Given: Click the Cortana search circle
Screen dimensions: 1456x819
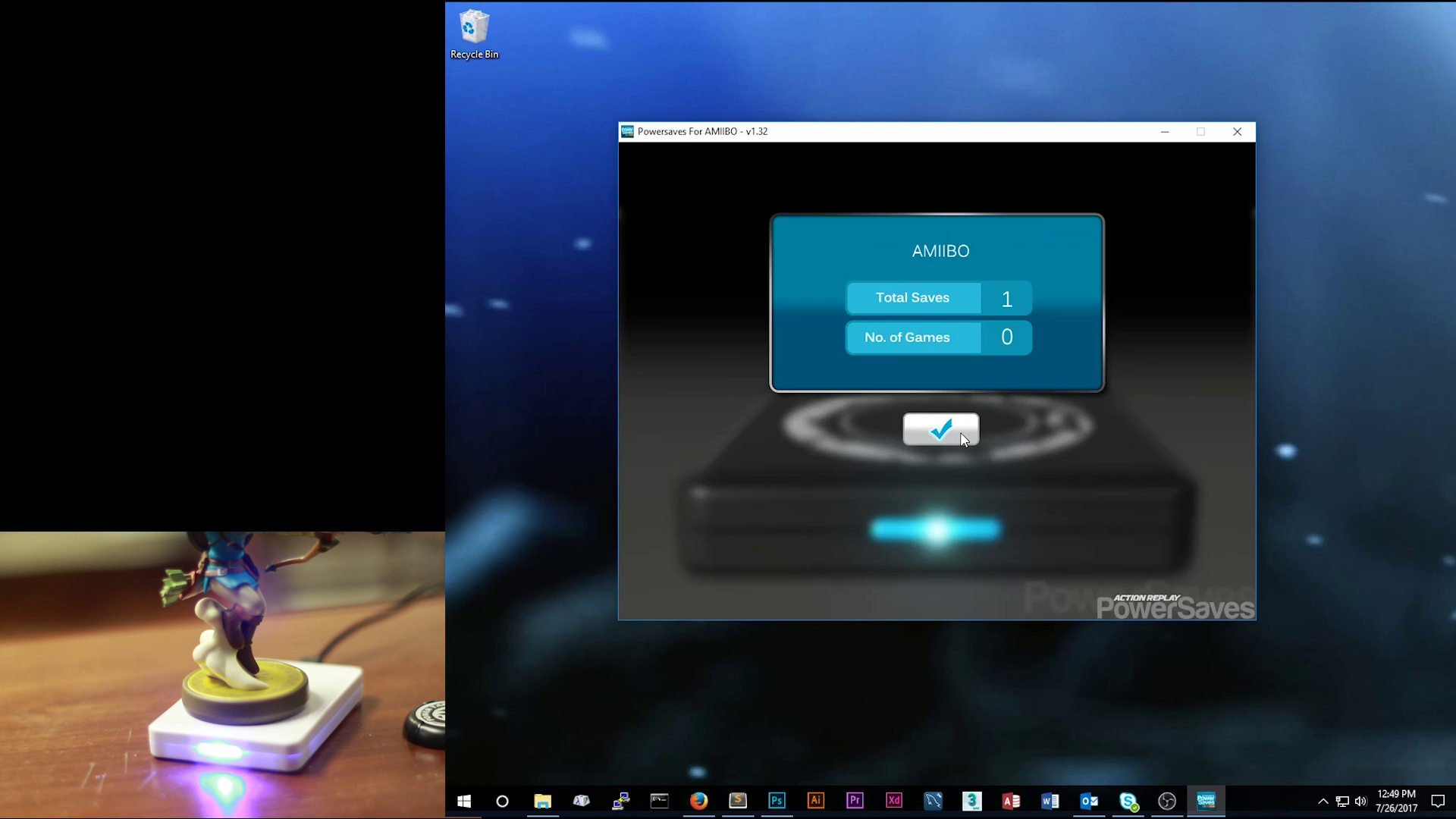Looking at the screenshot, I should click(502, 801).
